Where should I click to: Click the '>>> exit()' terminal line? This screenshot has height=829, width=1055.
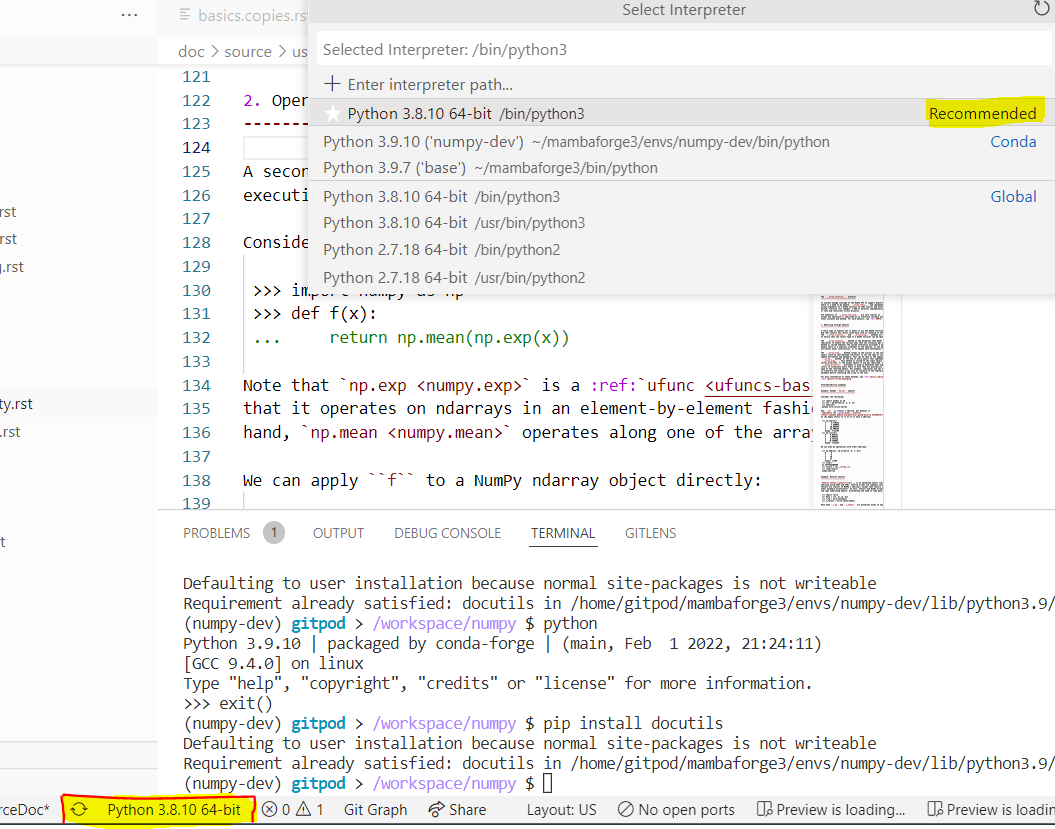(227, 703)
